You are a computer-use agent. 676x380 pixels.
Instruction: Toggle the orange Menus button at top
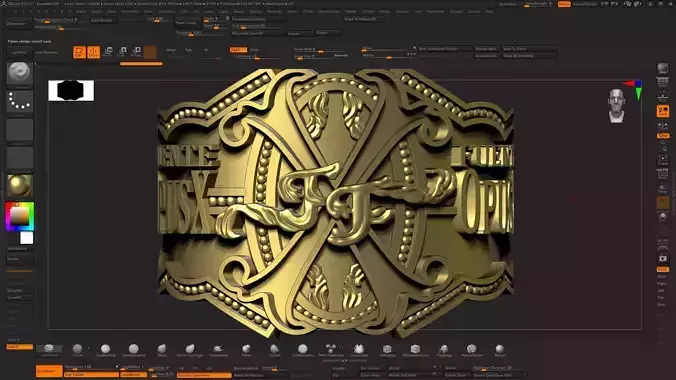click(x=564, y=4)
